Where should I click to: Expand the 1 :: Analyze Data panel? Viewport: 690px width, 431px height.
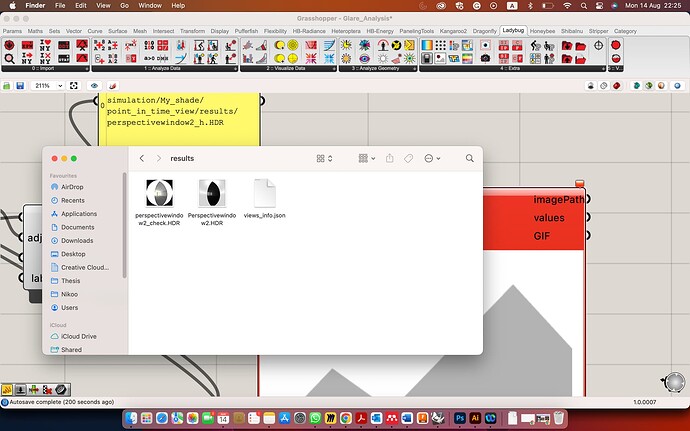[x=165, y=69]
